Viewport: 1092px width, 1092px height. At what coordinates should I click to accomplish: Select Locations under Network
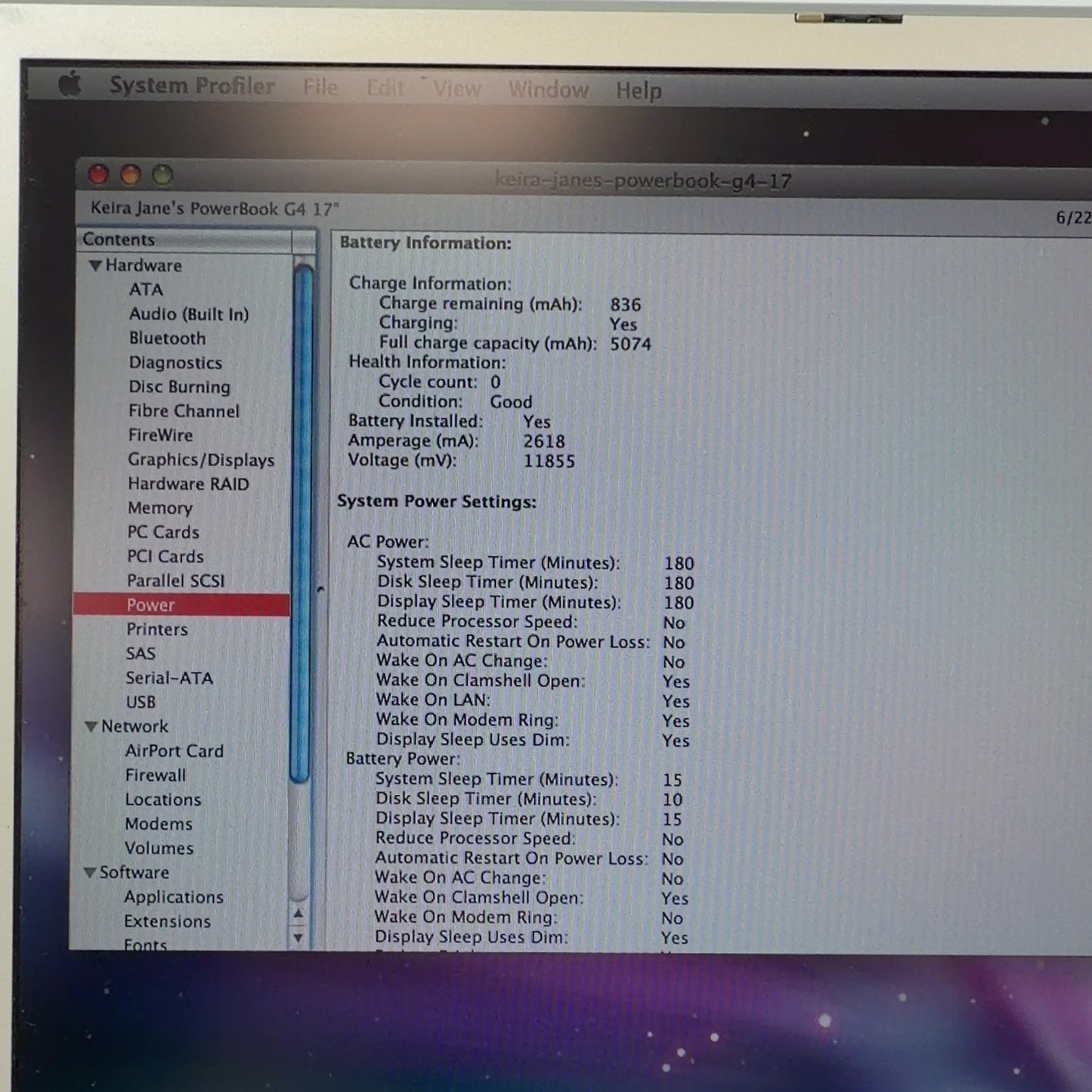tap(163, 800)
